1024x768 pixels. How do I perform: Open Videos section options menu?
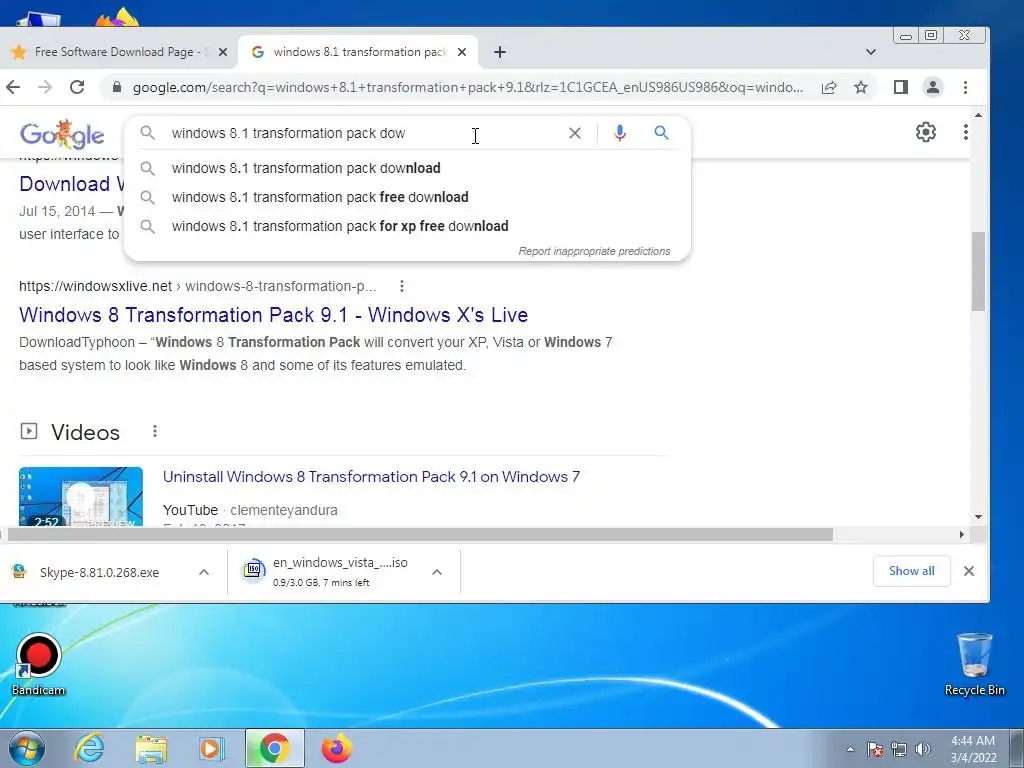(x=155, y=431)
